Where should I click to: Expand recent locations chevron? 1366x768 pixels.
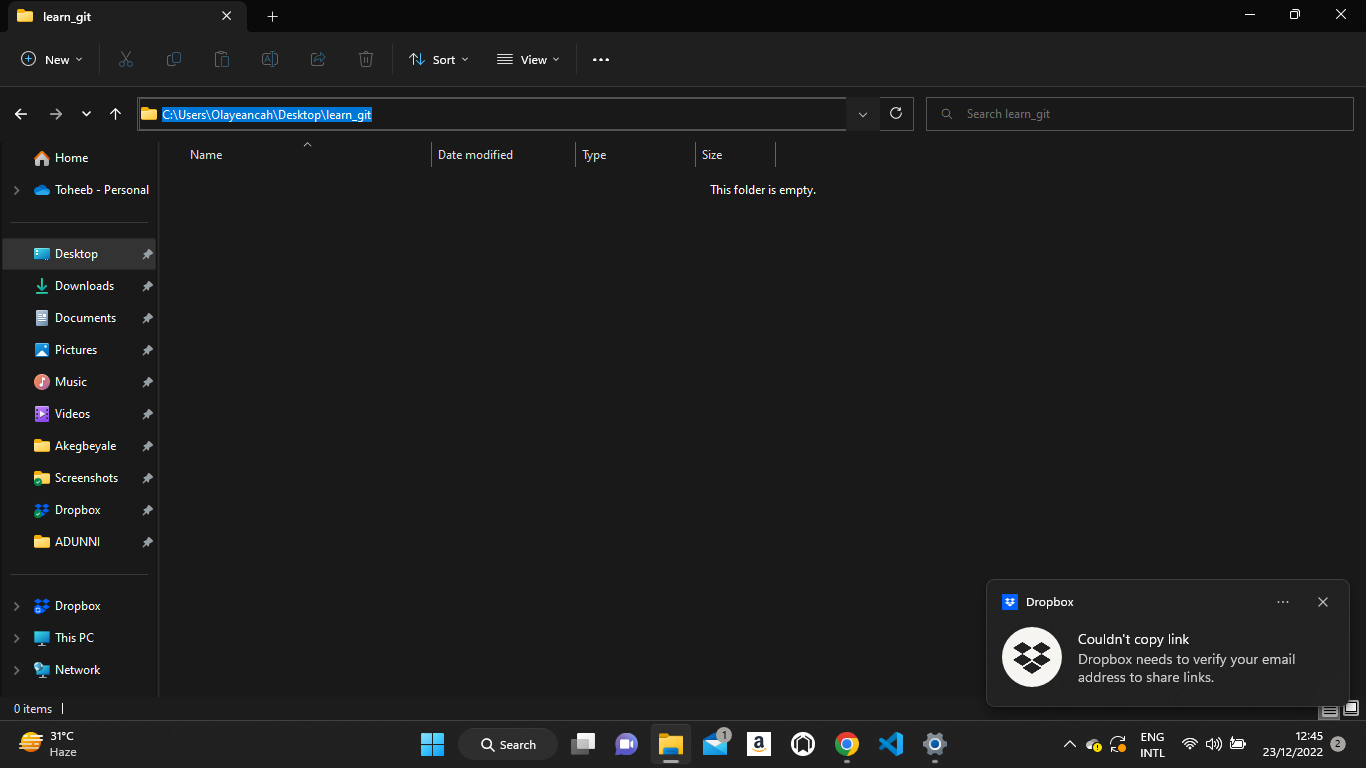tap(87, 114)
